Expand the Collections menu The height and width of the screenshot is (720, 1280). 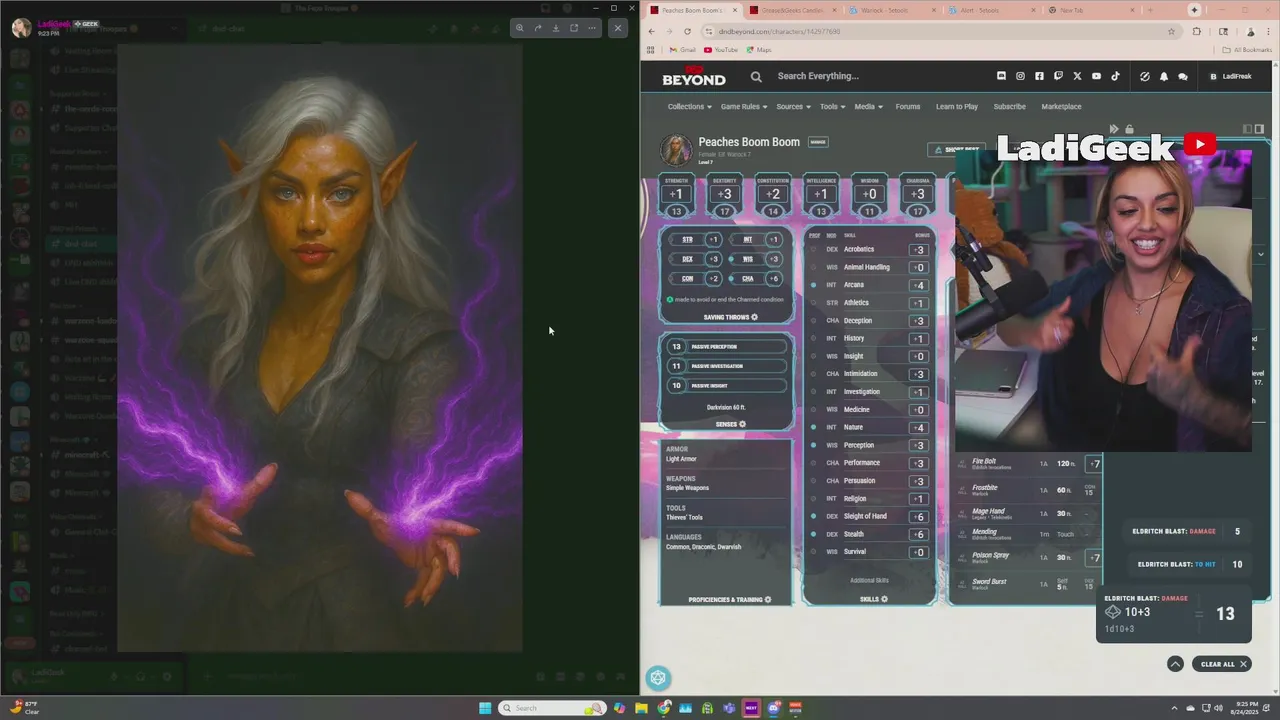click(690, 106)
